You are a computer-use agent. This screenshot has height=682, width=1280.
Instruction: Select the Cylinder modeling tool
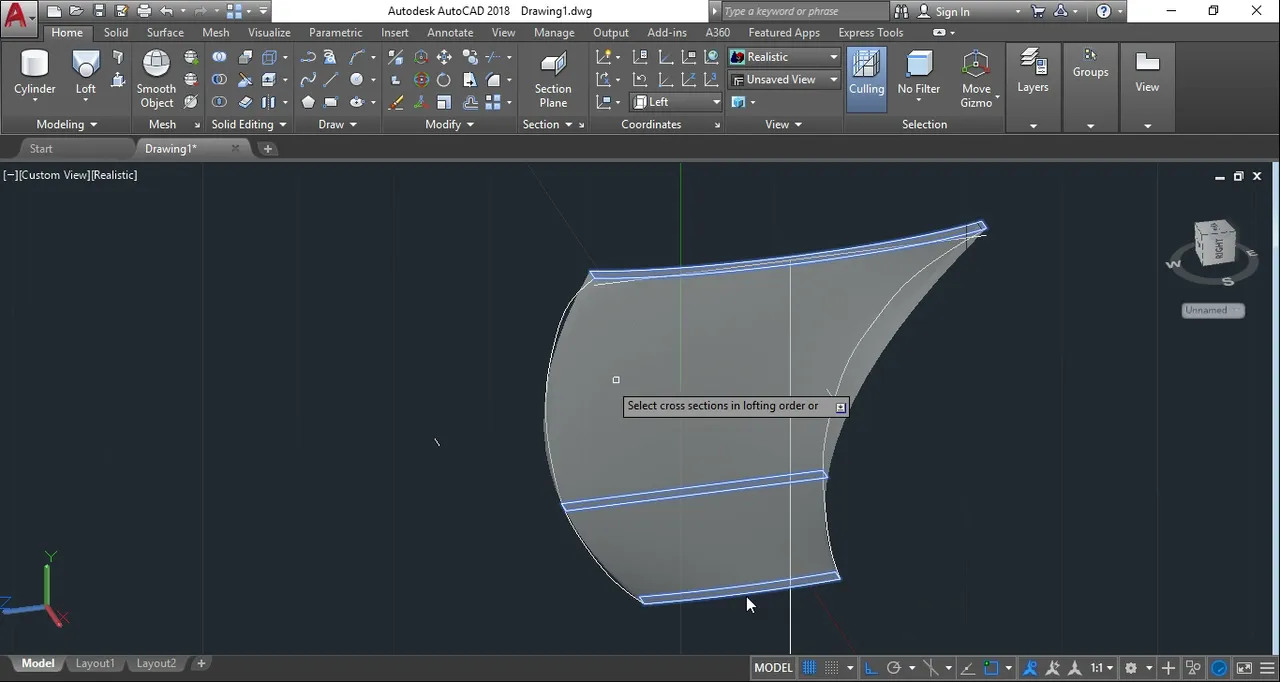(35, 73)
